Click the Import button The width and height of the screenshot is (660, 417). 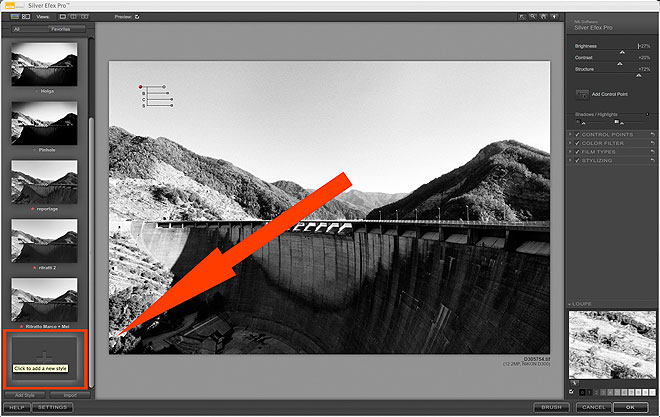(70, 395)
